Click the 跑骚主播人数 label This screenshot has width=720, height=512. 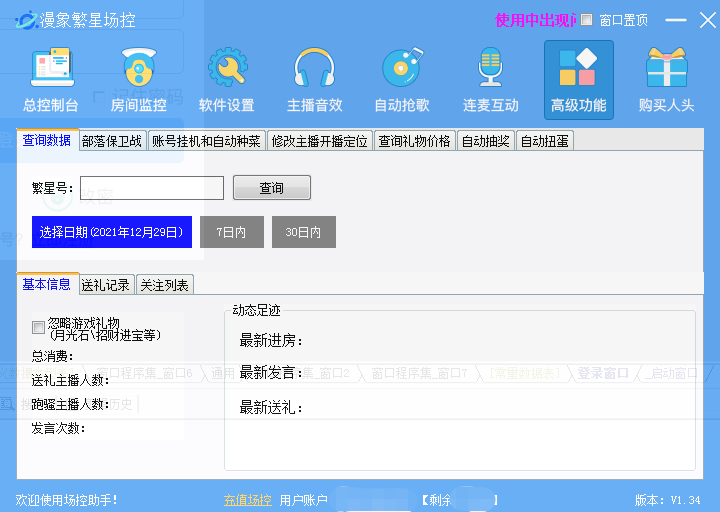pyautogui.click(x=70, y=404)
